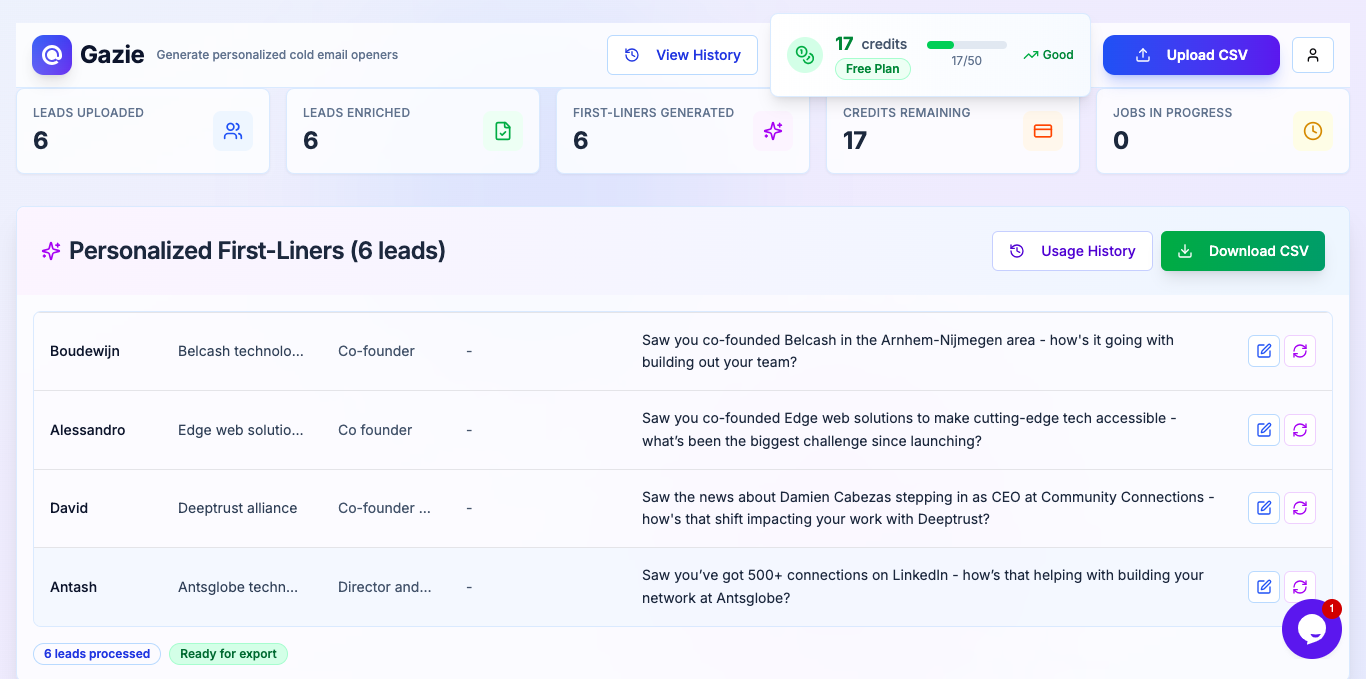
Task: Click the Jobs in Progress stat card
Action: pos(1223,131)
